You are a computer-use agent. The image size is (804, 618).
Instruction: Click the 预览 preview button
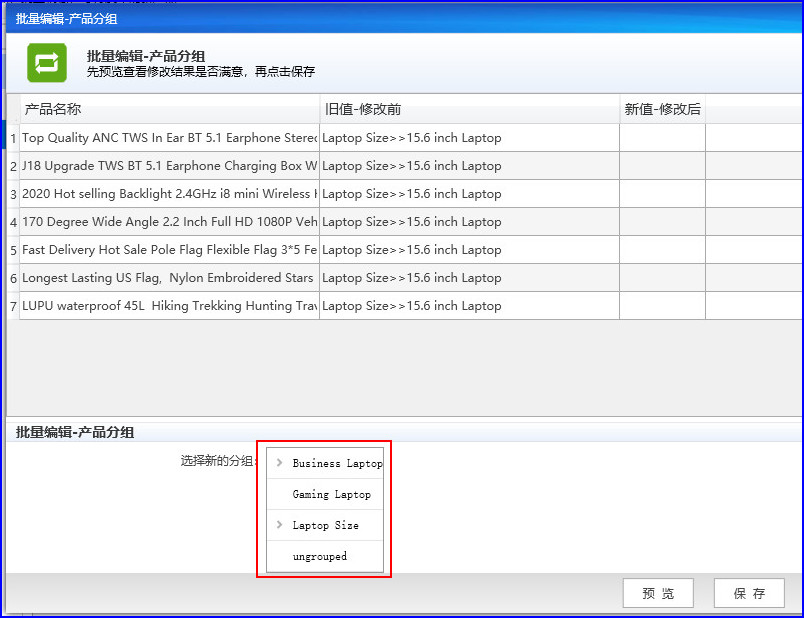[658, 593]
